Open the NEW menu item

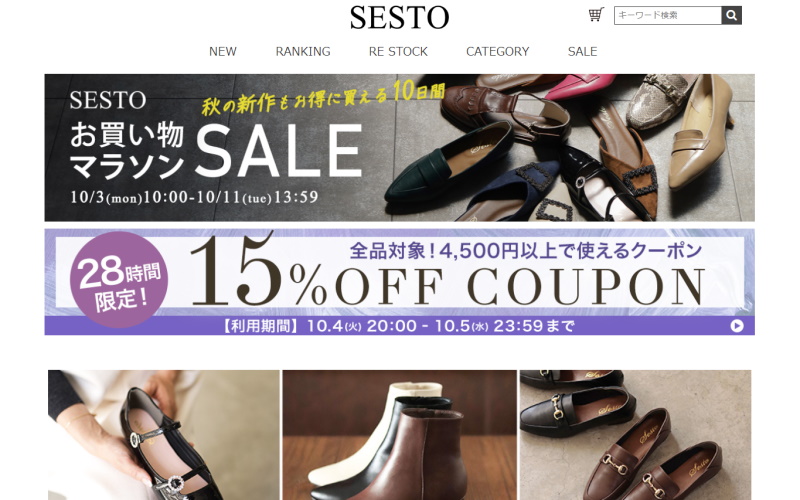coord(223,52)
